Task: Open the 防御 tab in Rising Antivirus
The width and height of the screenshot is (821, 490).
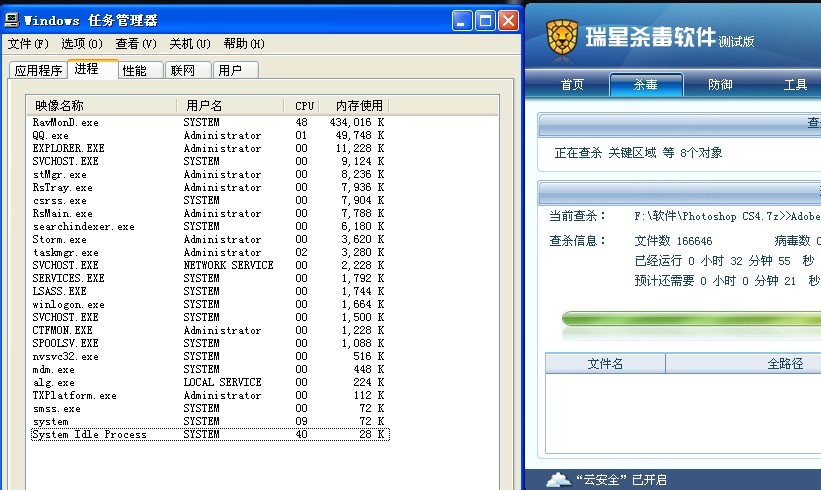Action: (x=720, y=85)
